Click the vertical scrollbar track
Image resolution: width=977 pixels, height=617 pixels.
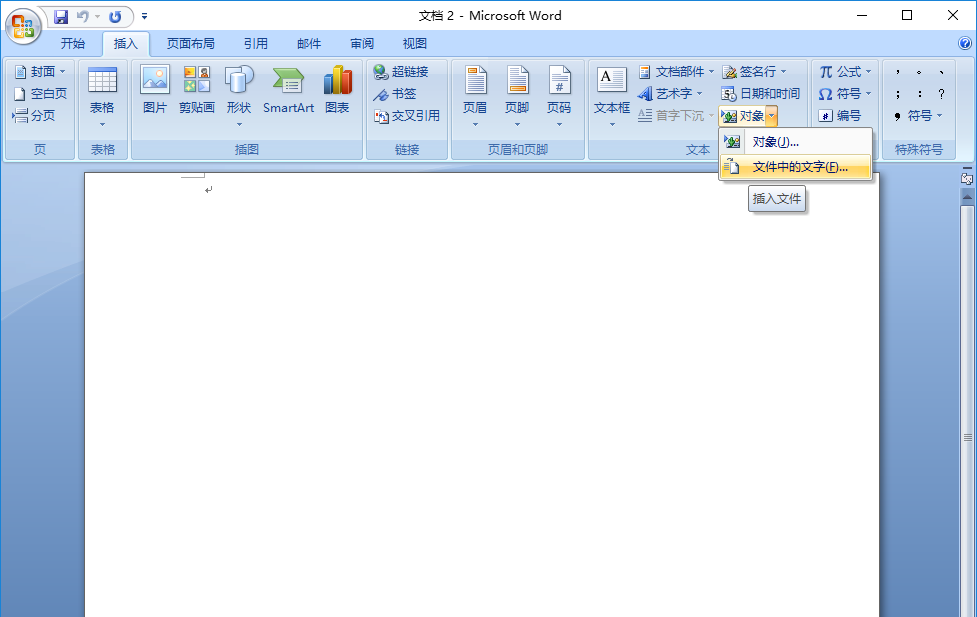(x=967, y=411)
